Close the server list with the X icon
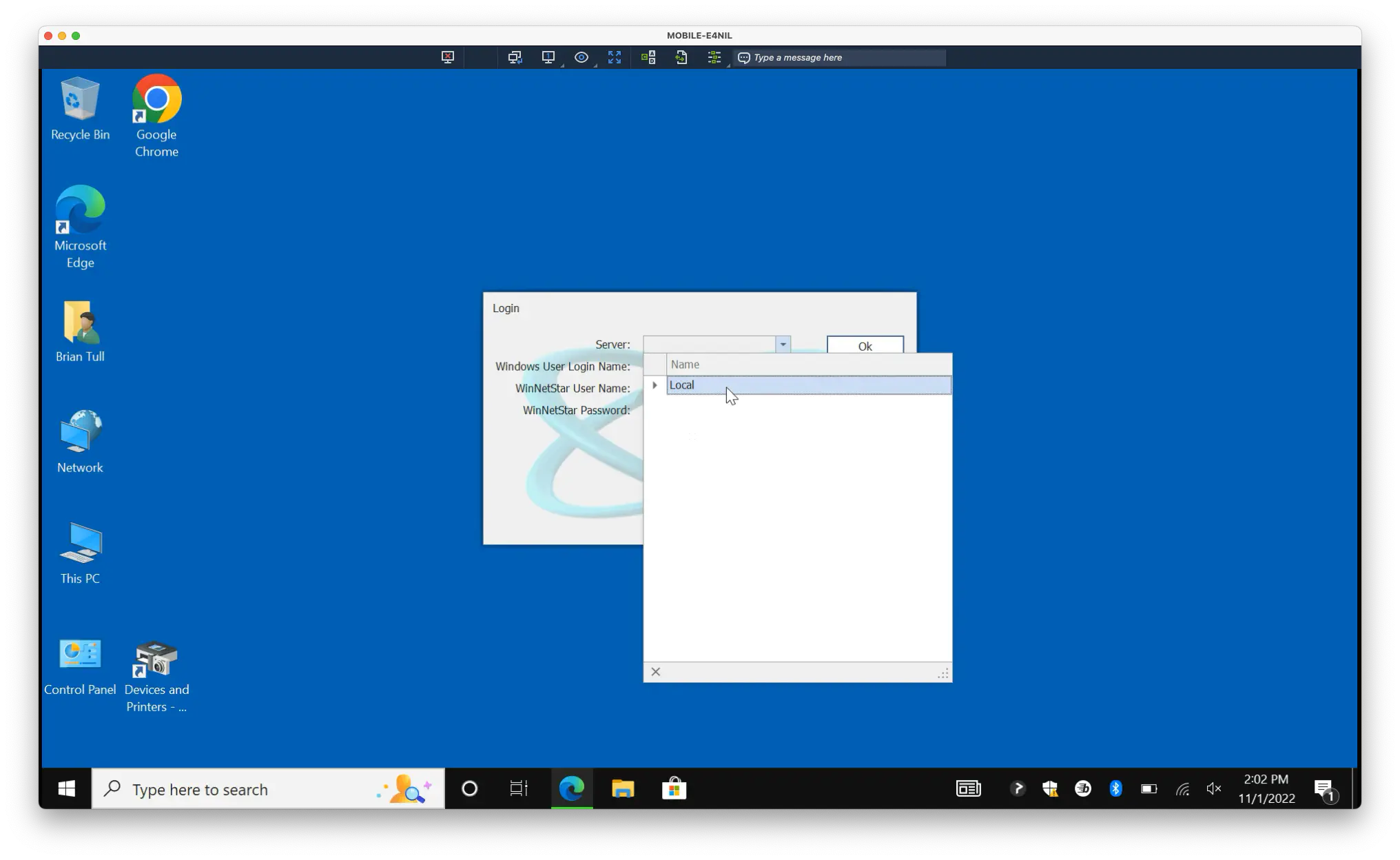This screenshot has height=860, width=1400. tap(656, 672)
